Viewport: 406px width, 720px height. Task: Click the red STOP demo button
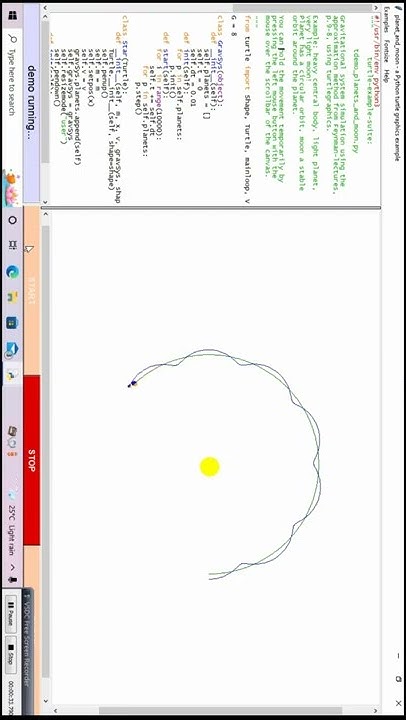coord(32,461)
